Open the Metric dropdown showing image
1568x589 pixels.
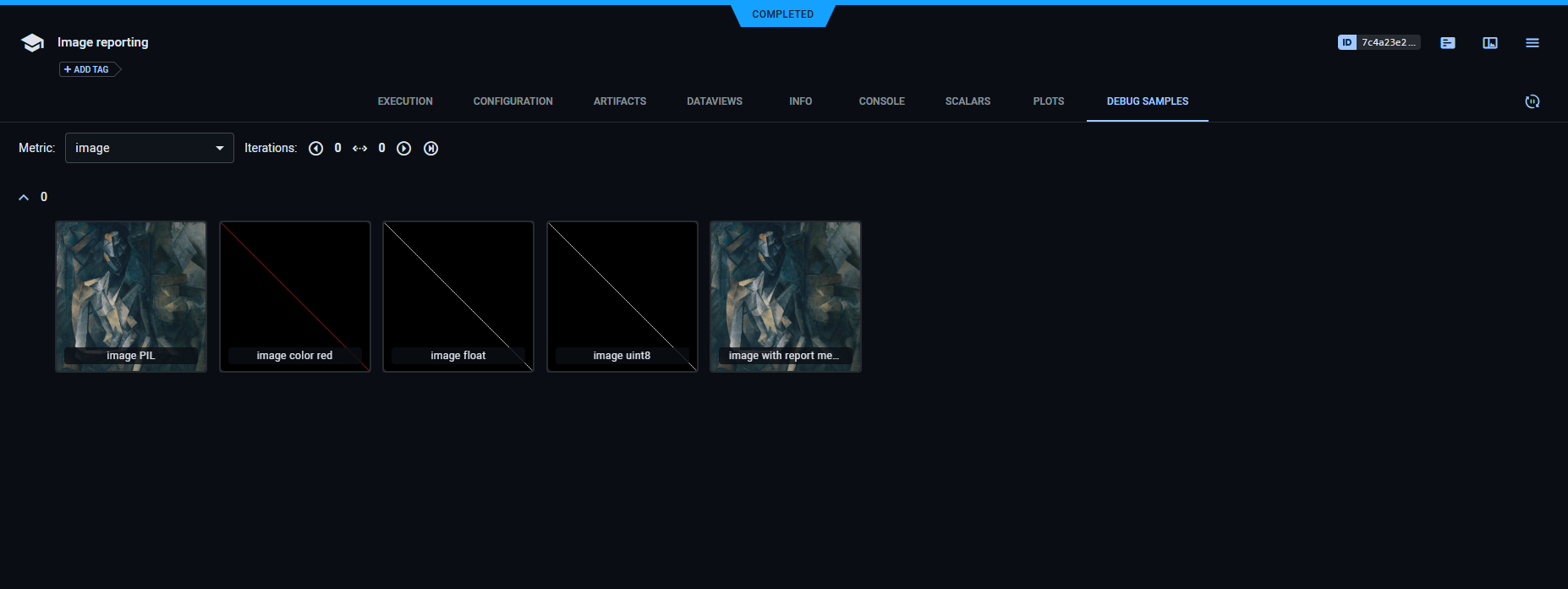pos(150,148)
